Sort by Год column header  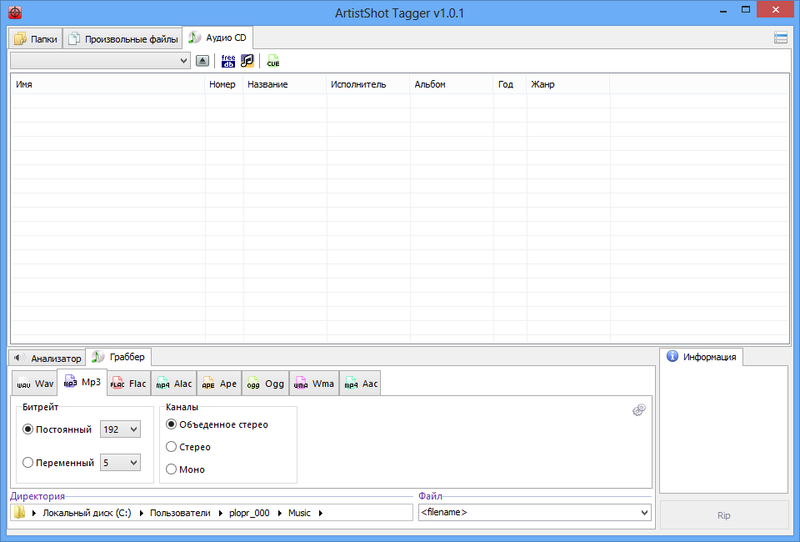[510, 84]
